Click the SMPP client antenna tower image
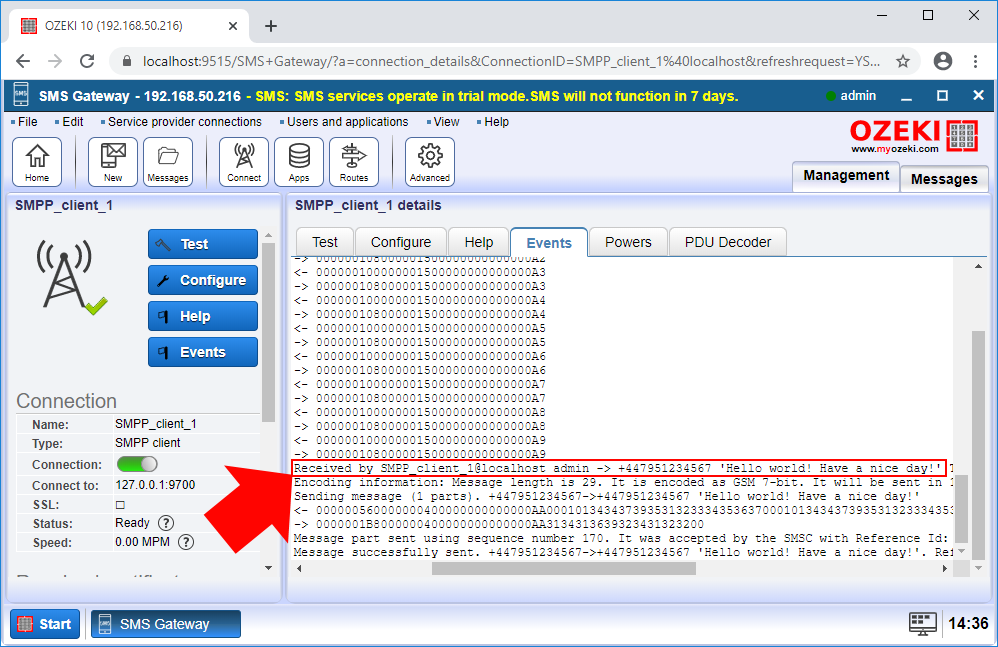 click(x=70, y=277)
